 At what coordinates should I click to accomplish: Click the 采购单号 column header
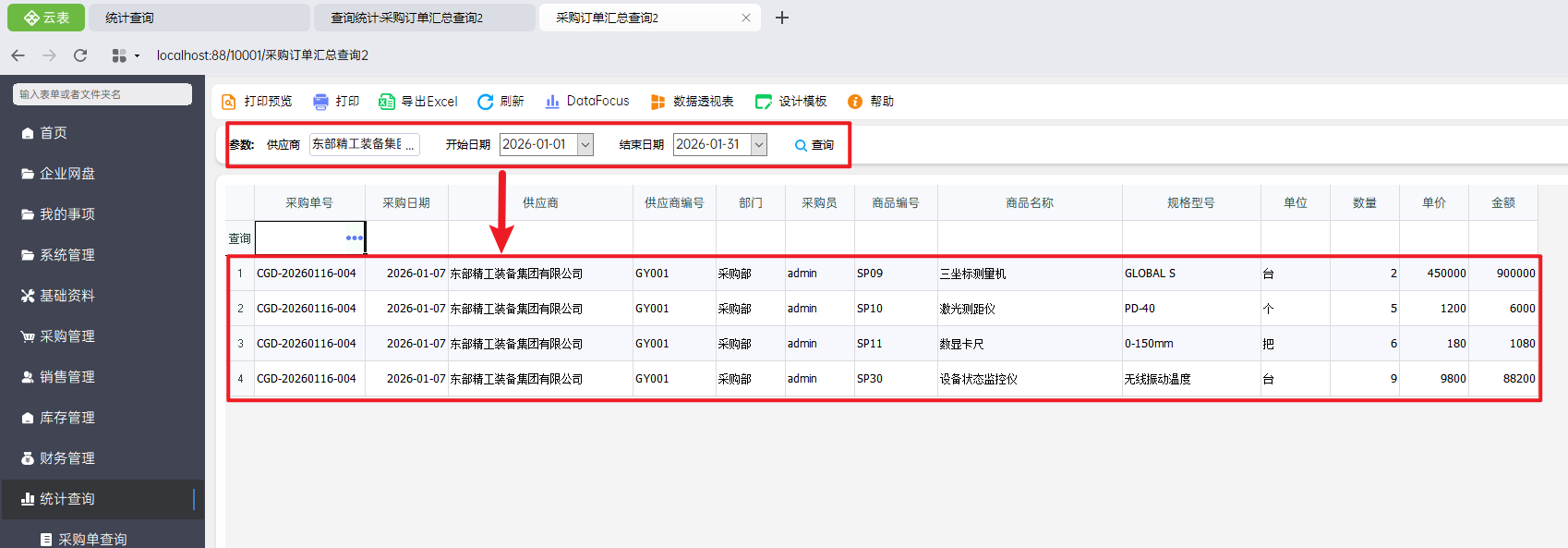[309, 203]
